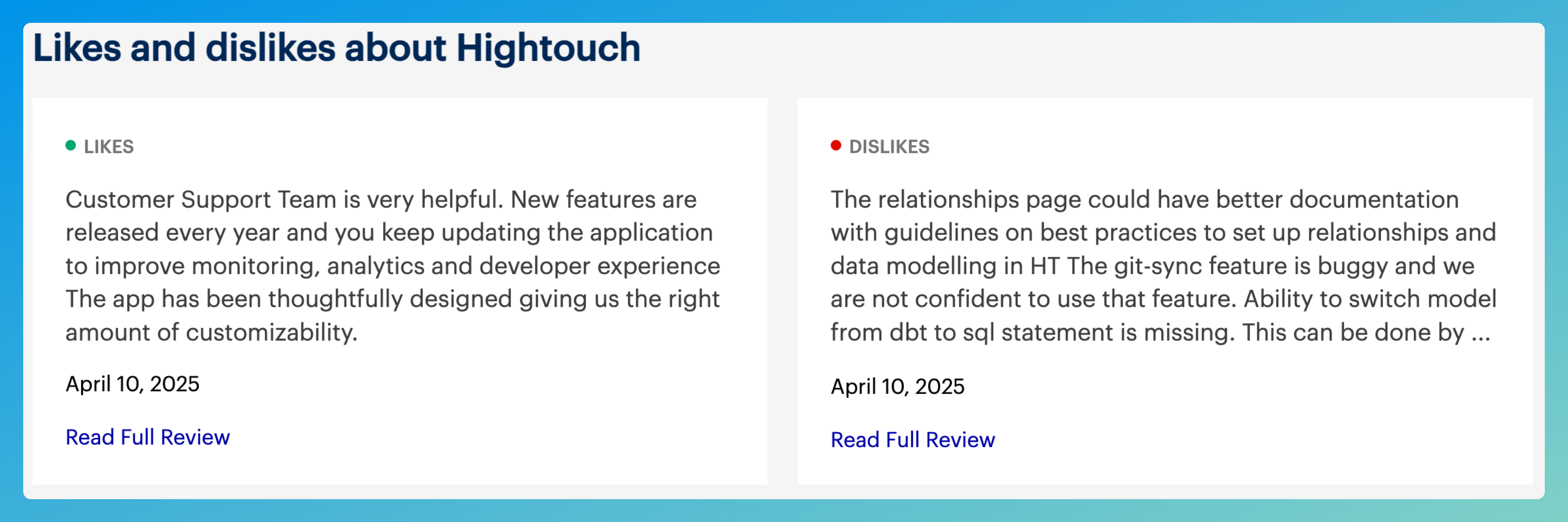Click 'released every year' line in Likes review
The image size is (1568, 522).
(x=389, y=232)
